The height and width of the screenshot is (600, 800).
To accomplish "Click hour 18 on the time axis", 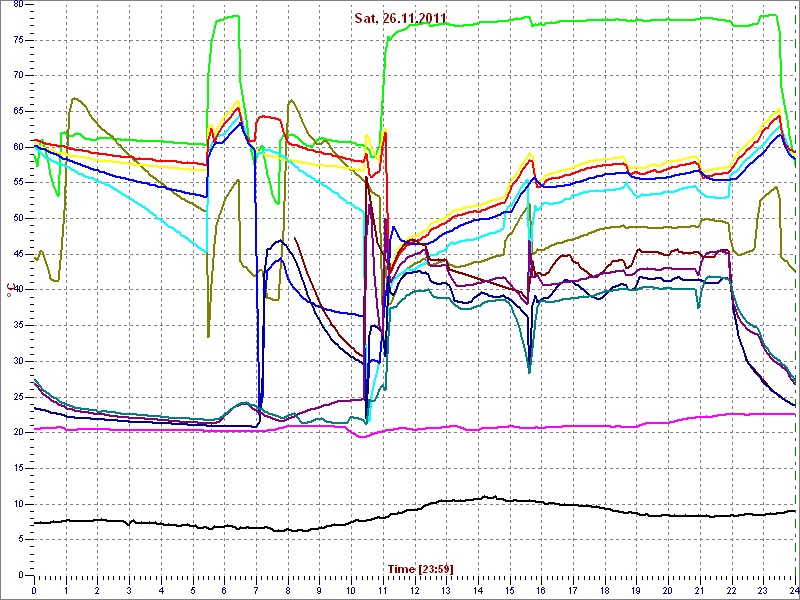I will [605, 590].
